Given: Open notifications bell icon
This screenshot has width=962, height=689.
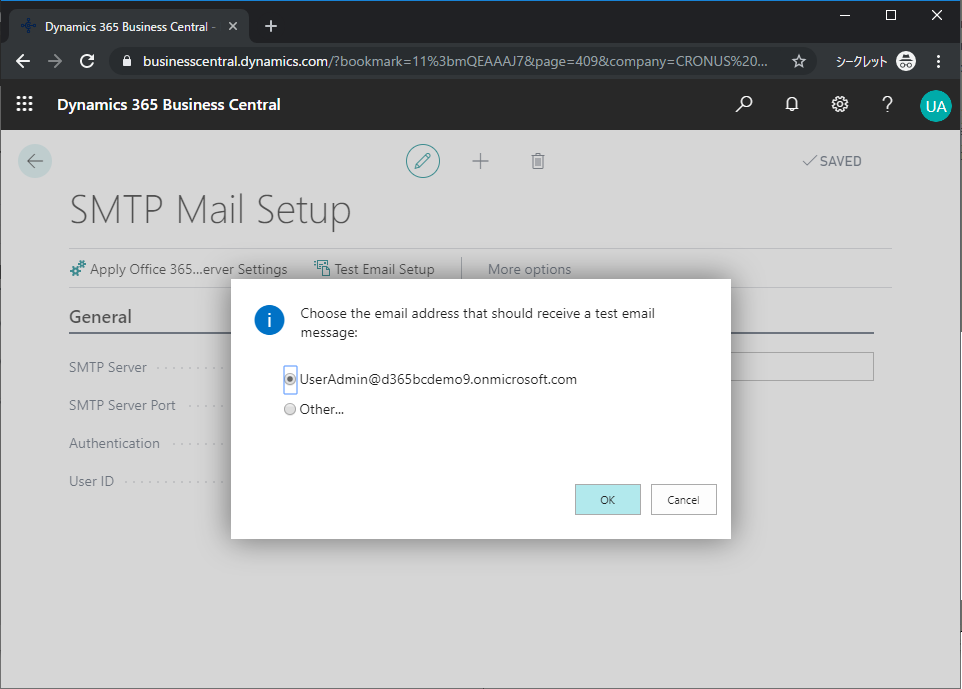Looking at the screenshot, I should (792, 104).
